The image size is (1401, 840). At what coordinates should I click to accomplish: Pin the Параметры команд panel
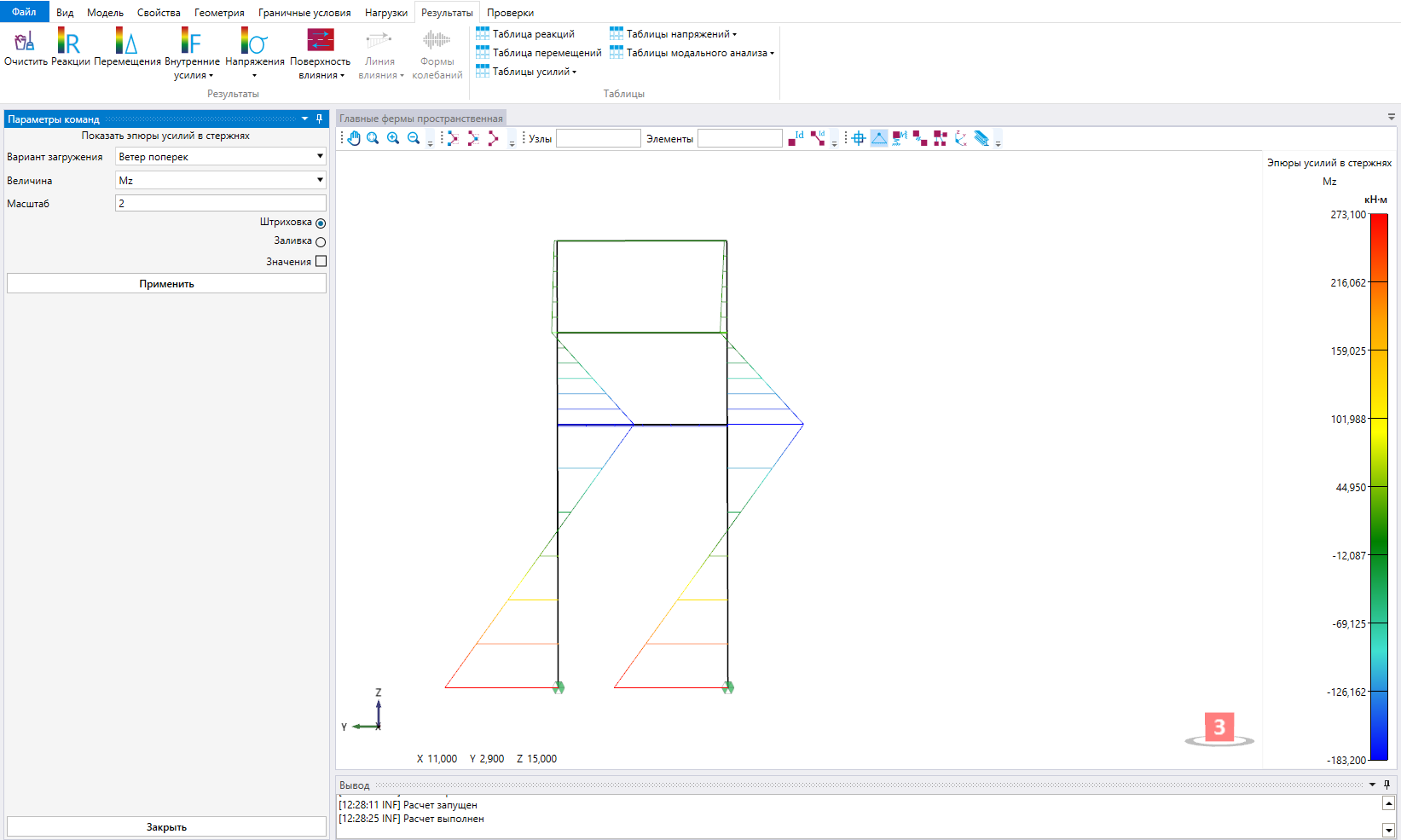coord(320,119)
